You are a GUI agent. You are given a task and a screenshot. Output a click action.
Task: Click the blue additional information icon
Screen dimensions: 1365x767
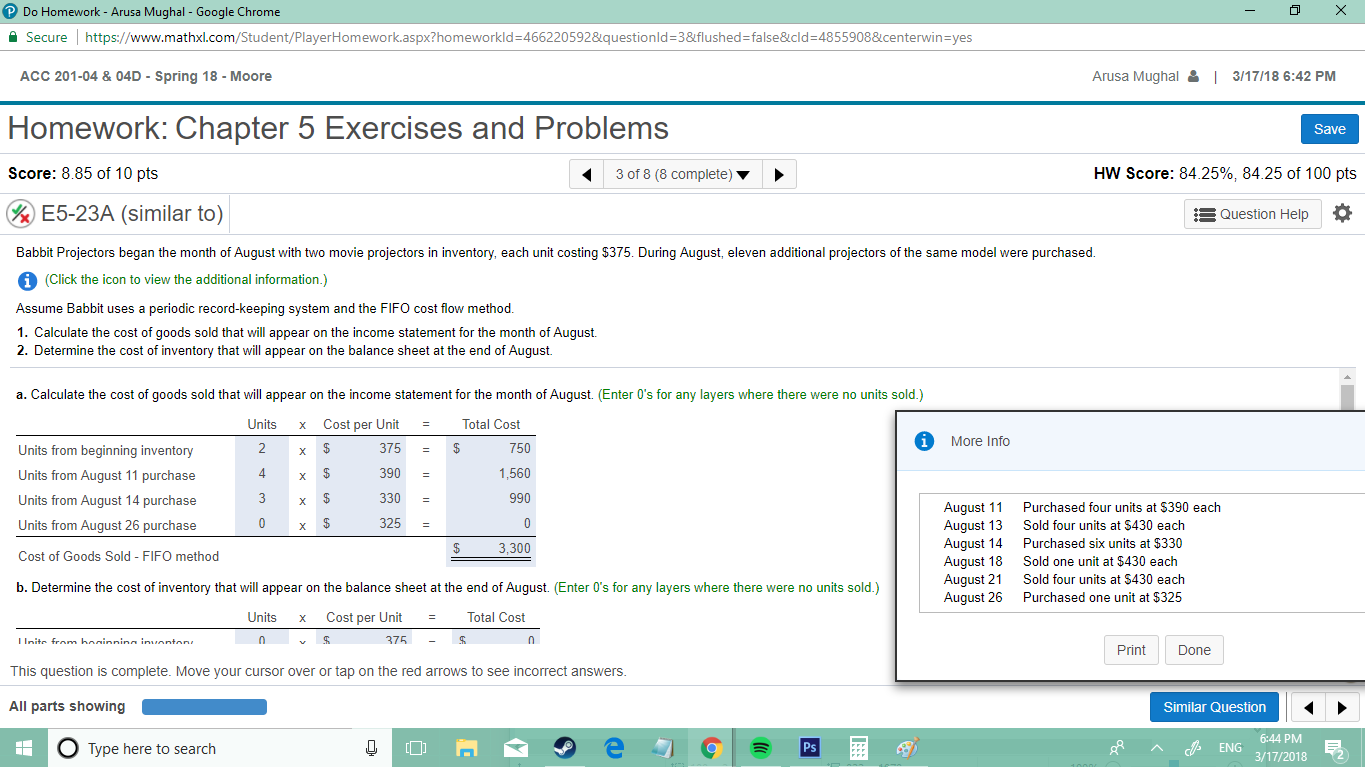coord(26,280)
